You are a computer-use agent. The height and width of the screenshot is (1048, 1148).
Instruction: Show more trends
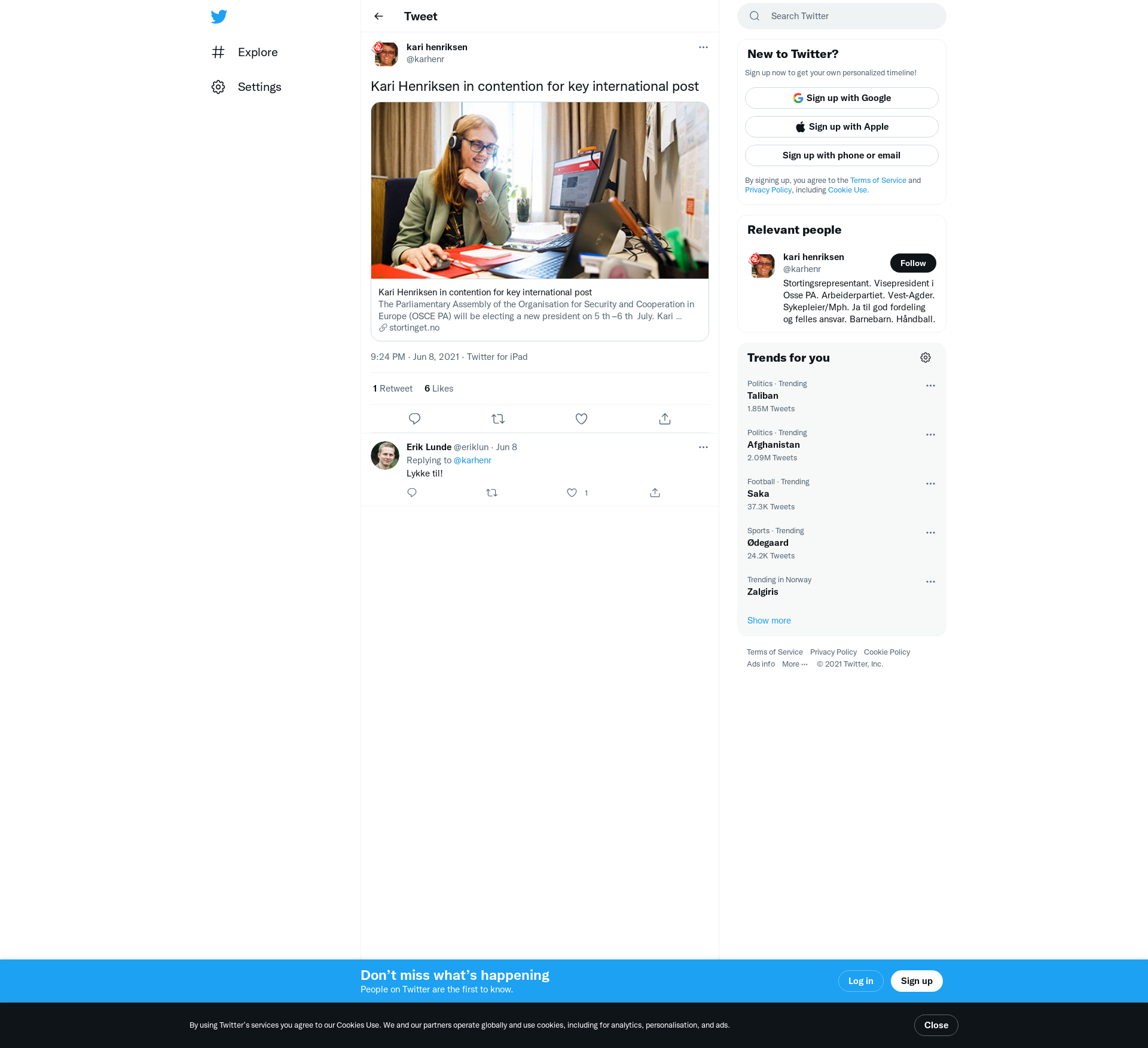[x=769, y=621]
